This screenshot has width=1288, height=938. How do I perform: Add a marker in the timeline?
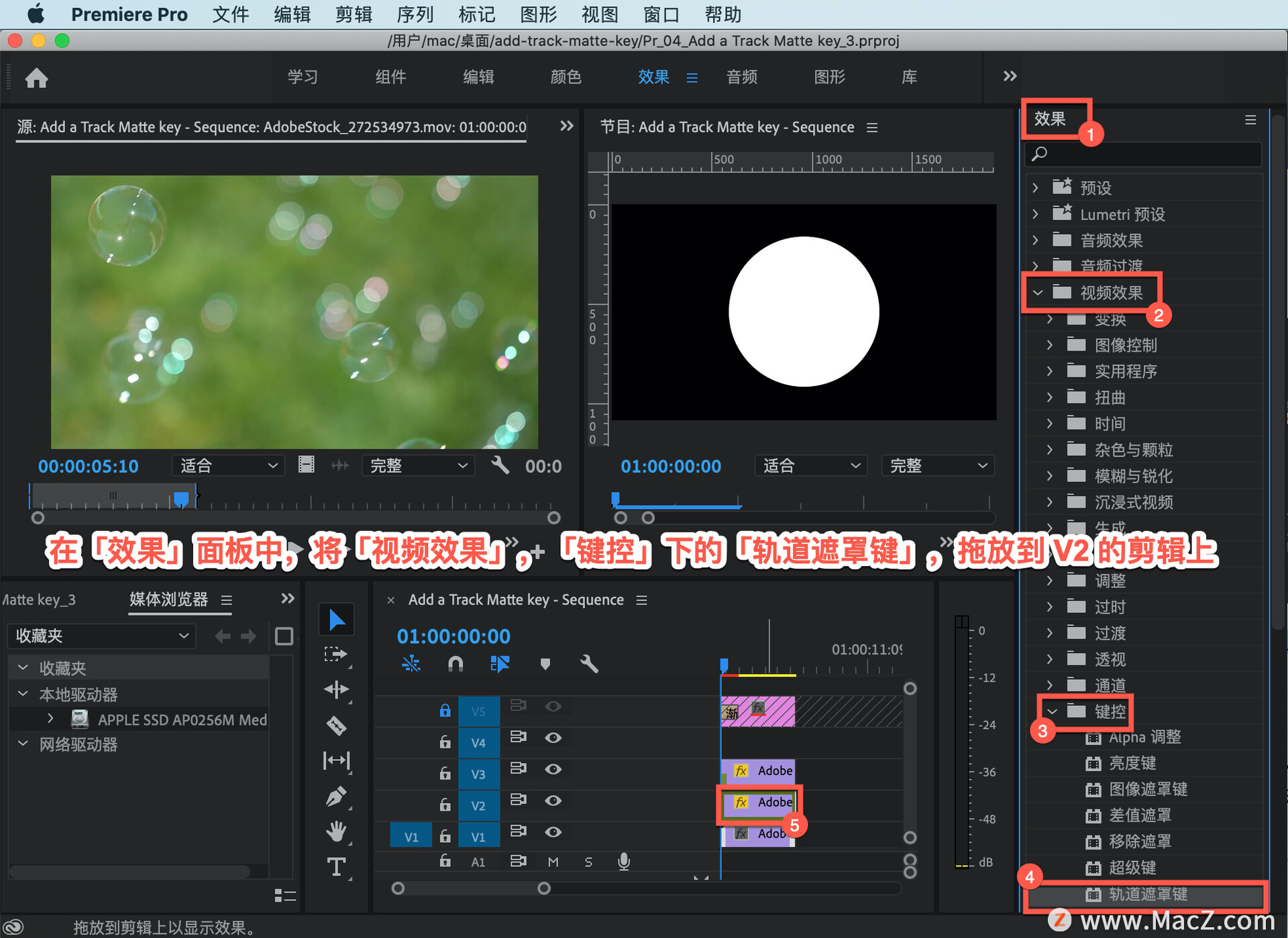[x=545, y=664]
